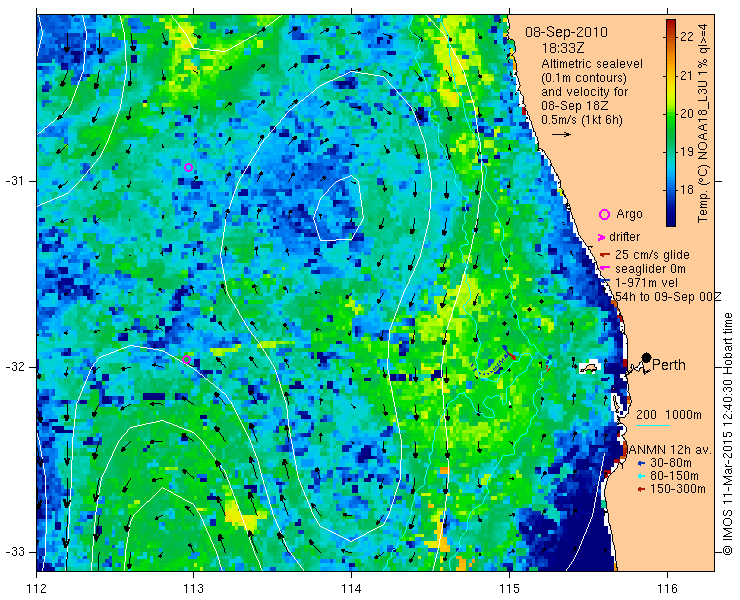
Task: Click the 25 cm/s glide red legend marker
Action: [x=605, y=255]
